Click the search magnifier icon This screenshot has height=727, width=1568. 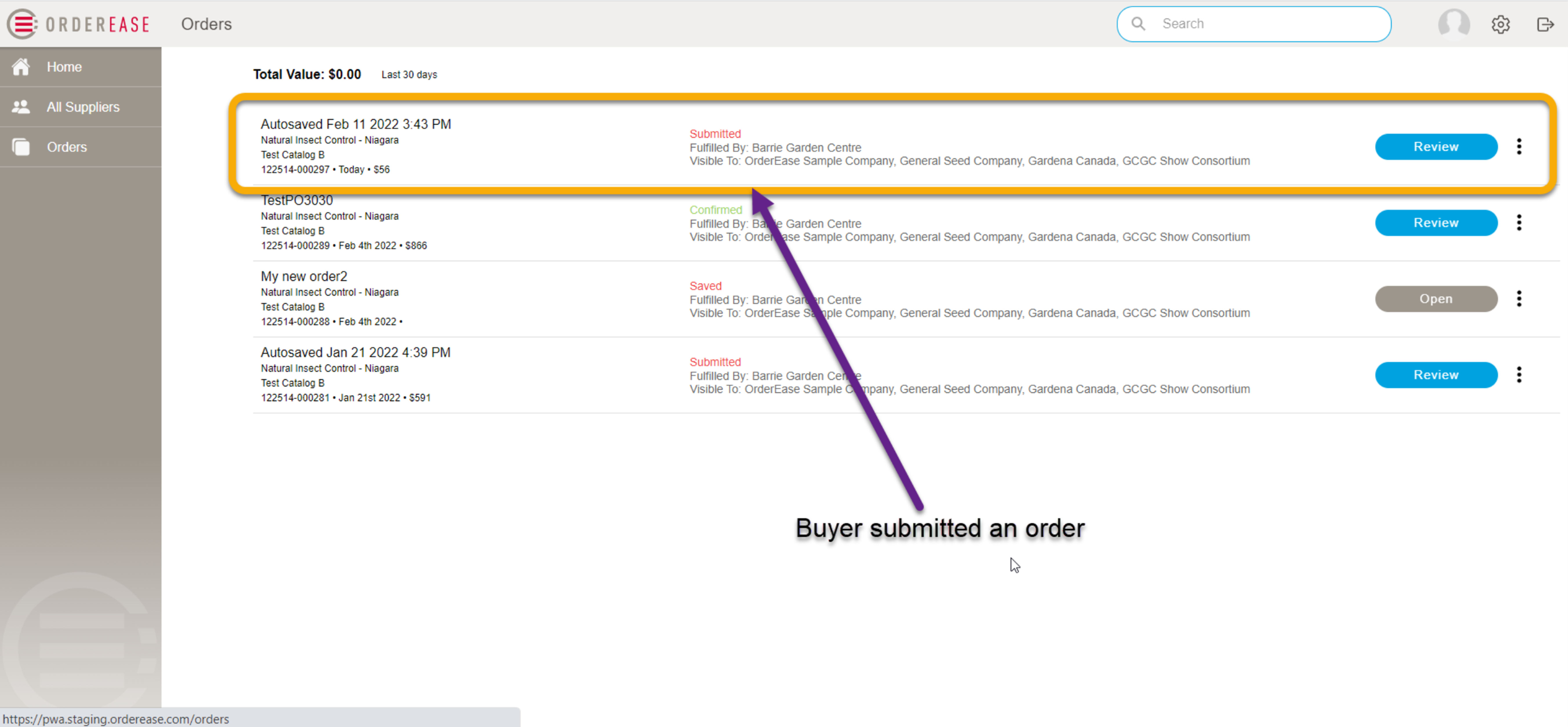pyautogui.click(x=1139, y=23)
